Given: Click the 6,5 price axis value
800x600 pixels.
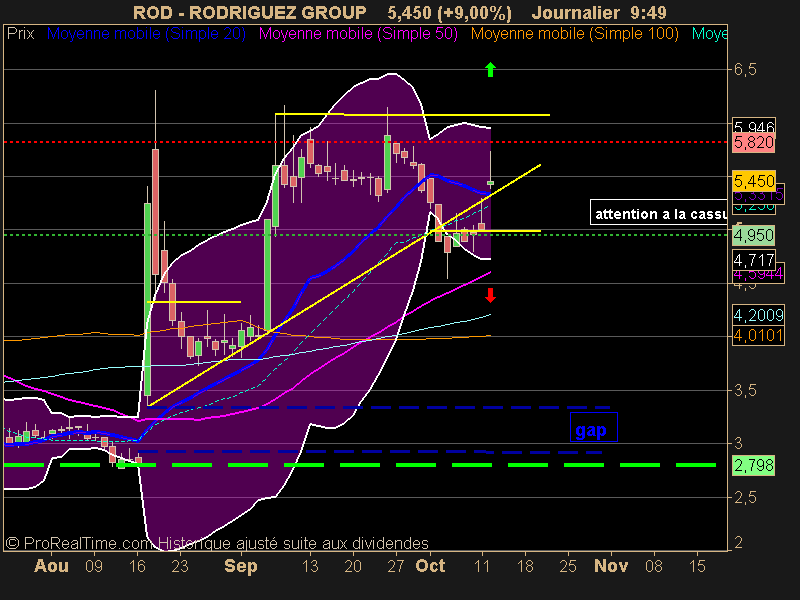Looking at the screenshot, I should 745,69.
